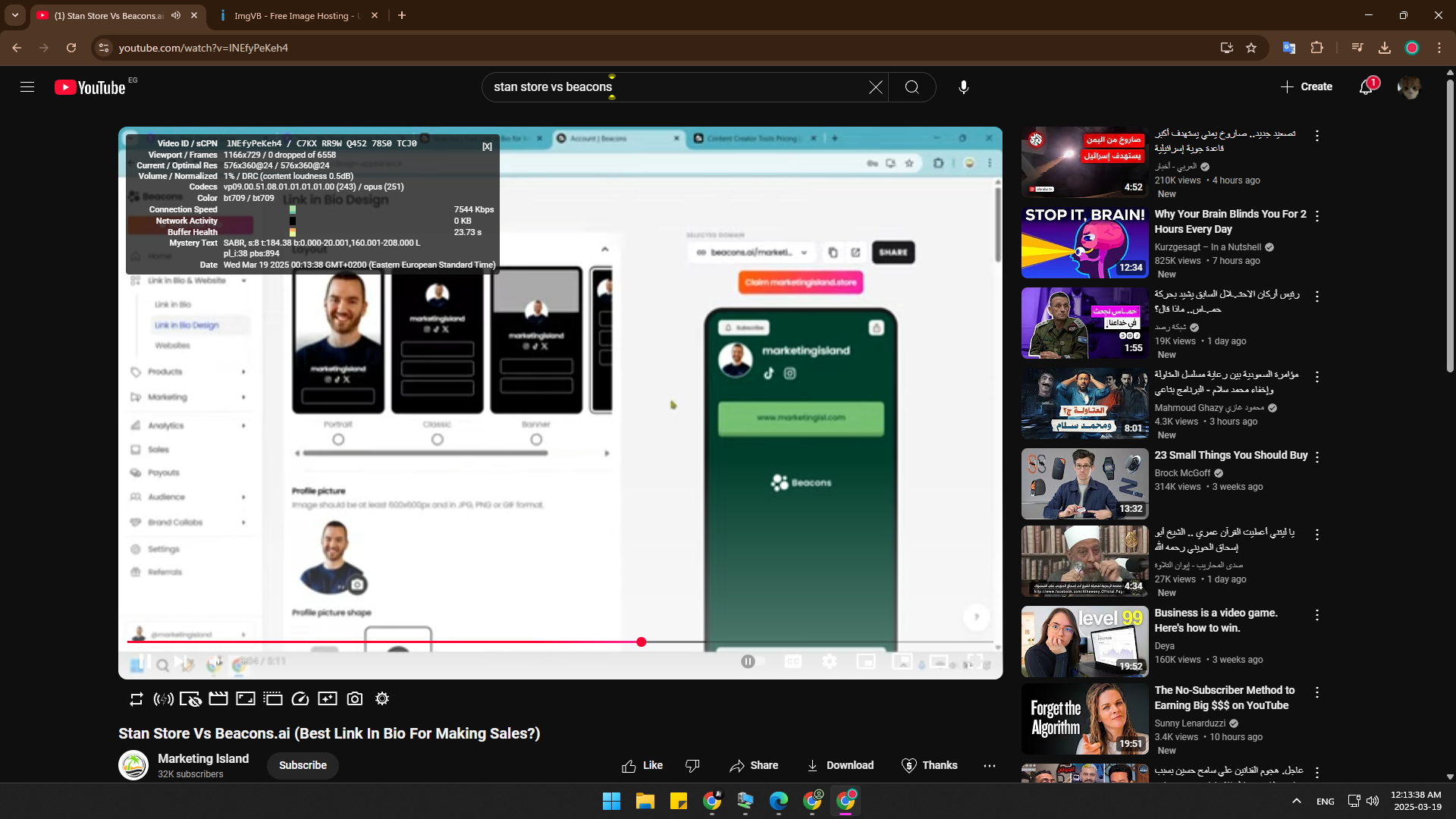Close the stats for nerds overlay
Screen dimensions: 1456x819
[487, 146]
